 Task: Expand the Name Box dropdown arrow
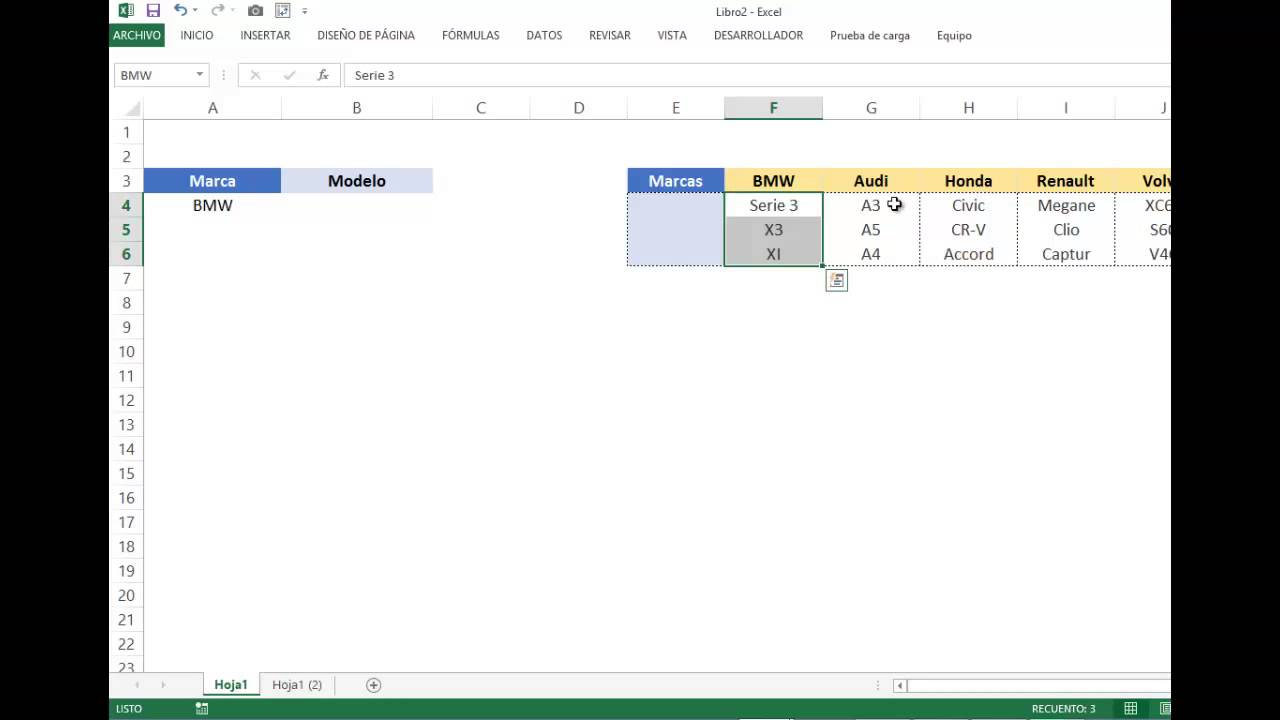(199, 75)
